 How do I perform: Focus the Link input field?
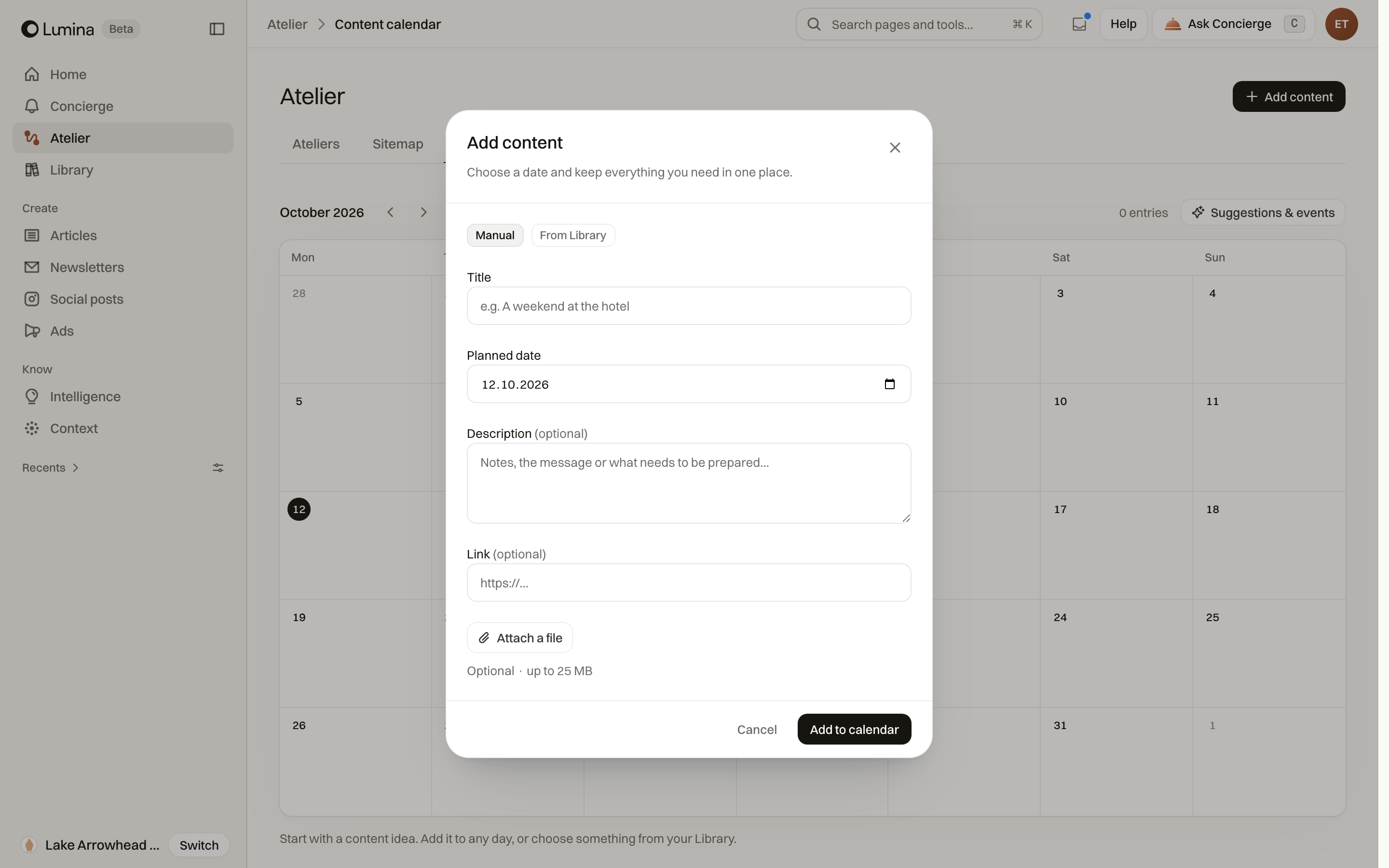689,583
